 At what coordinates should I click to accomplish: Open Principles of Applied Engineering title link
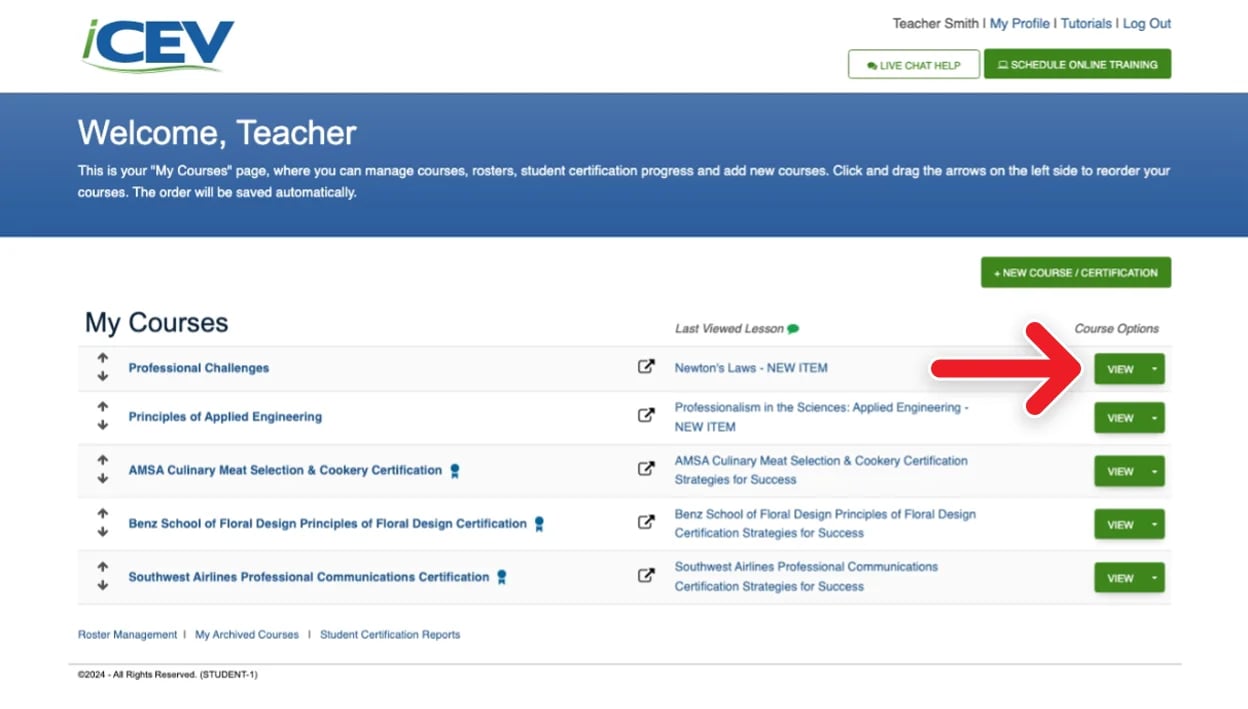[225, 417]
